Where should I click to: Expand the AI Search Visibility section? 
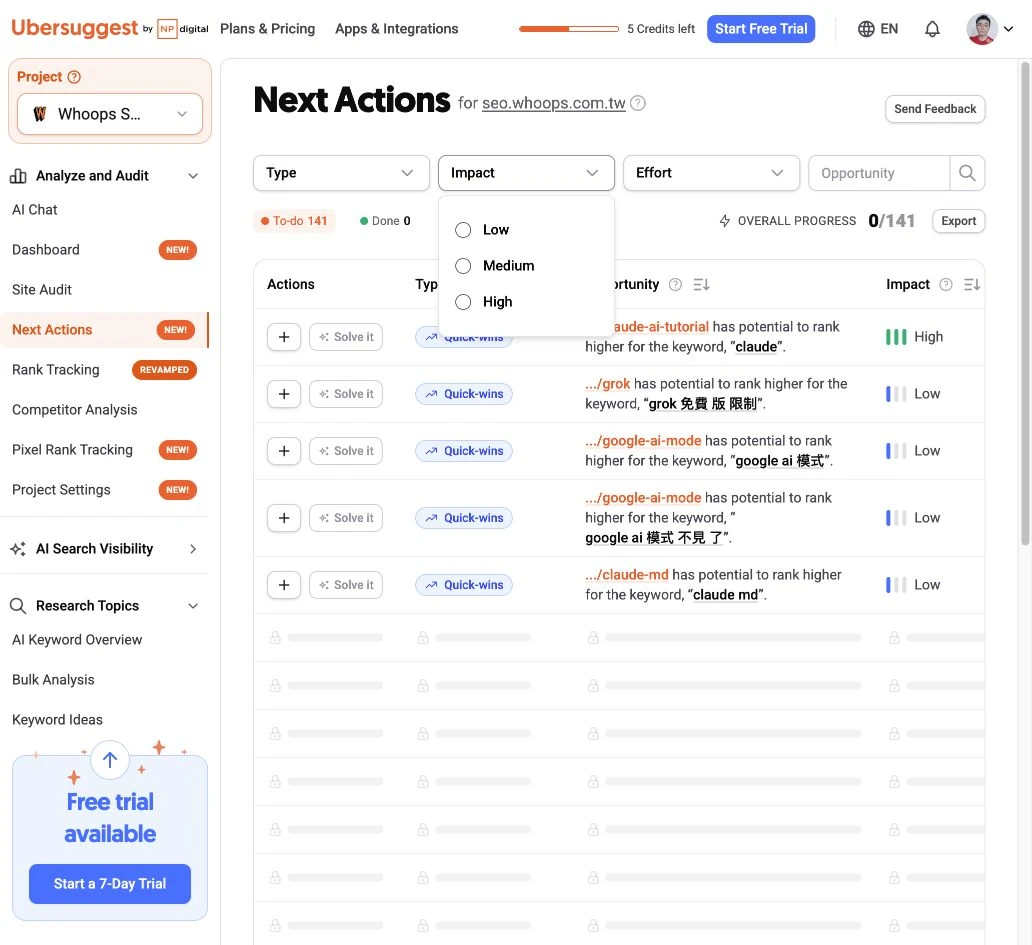(193, 549)
